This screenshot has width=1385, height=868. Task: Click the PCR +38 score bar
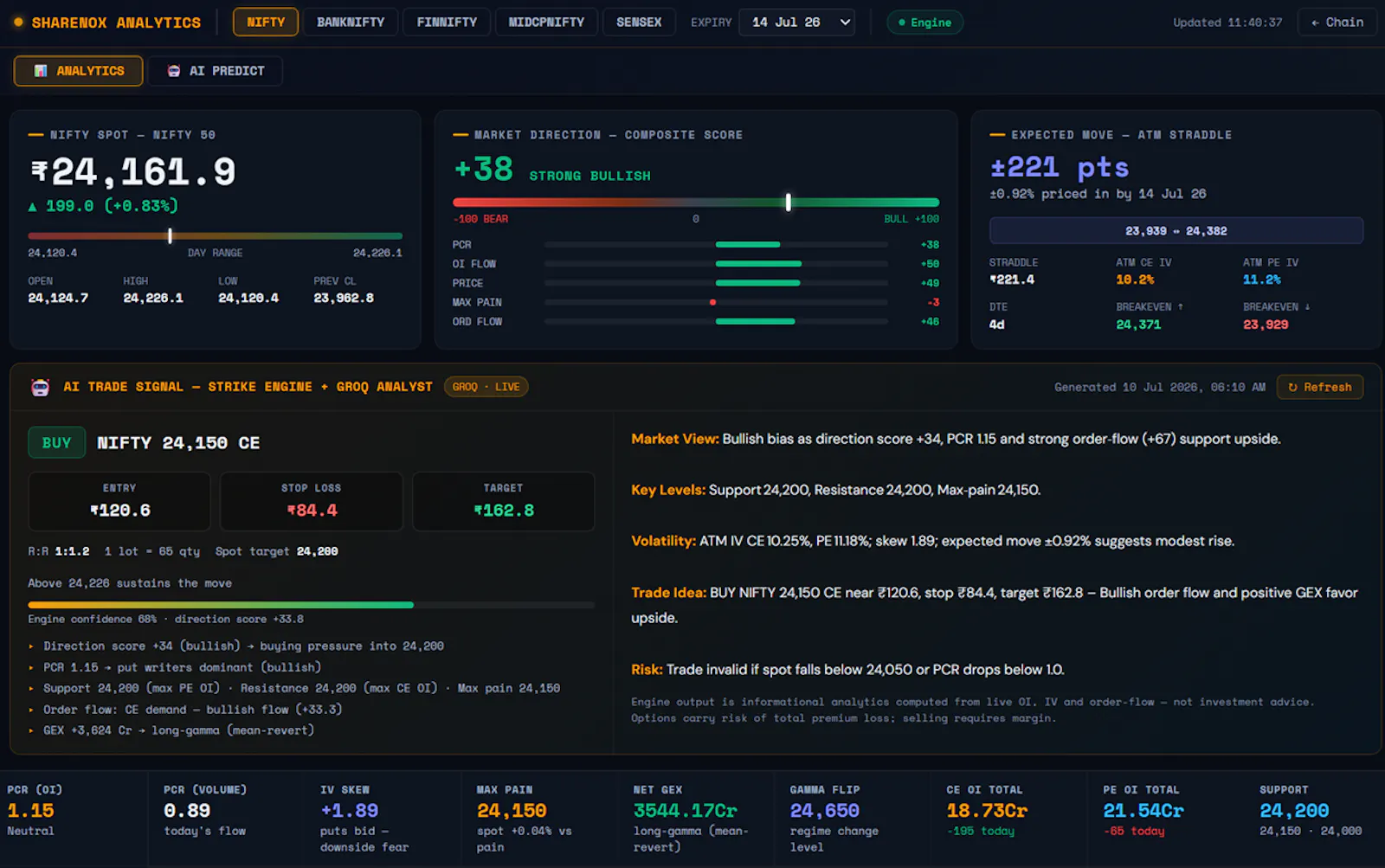[716, 245]
